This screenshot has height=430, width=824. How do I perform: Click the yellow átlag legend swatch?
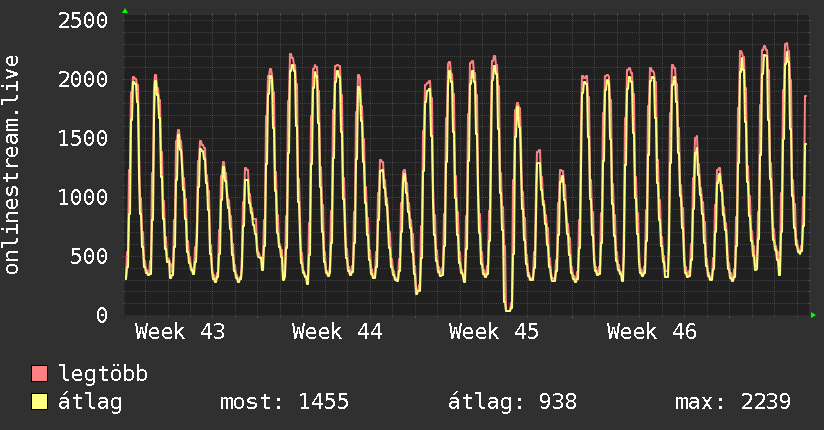(39, 402)
